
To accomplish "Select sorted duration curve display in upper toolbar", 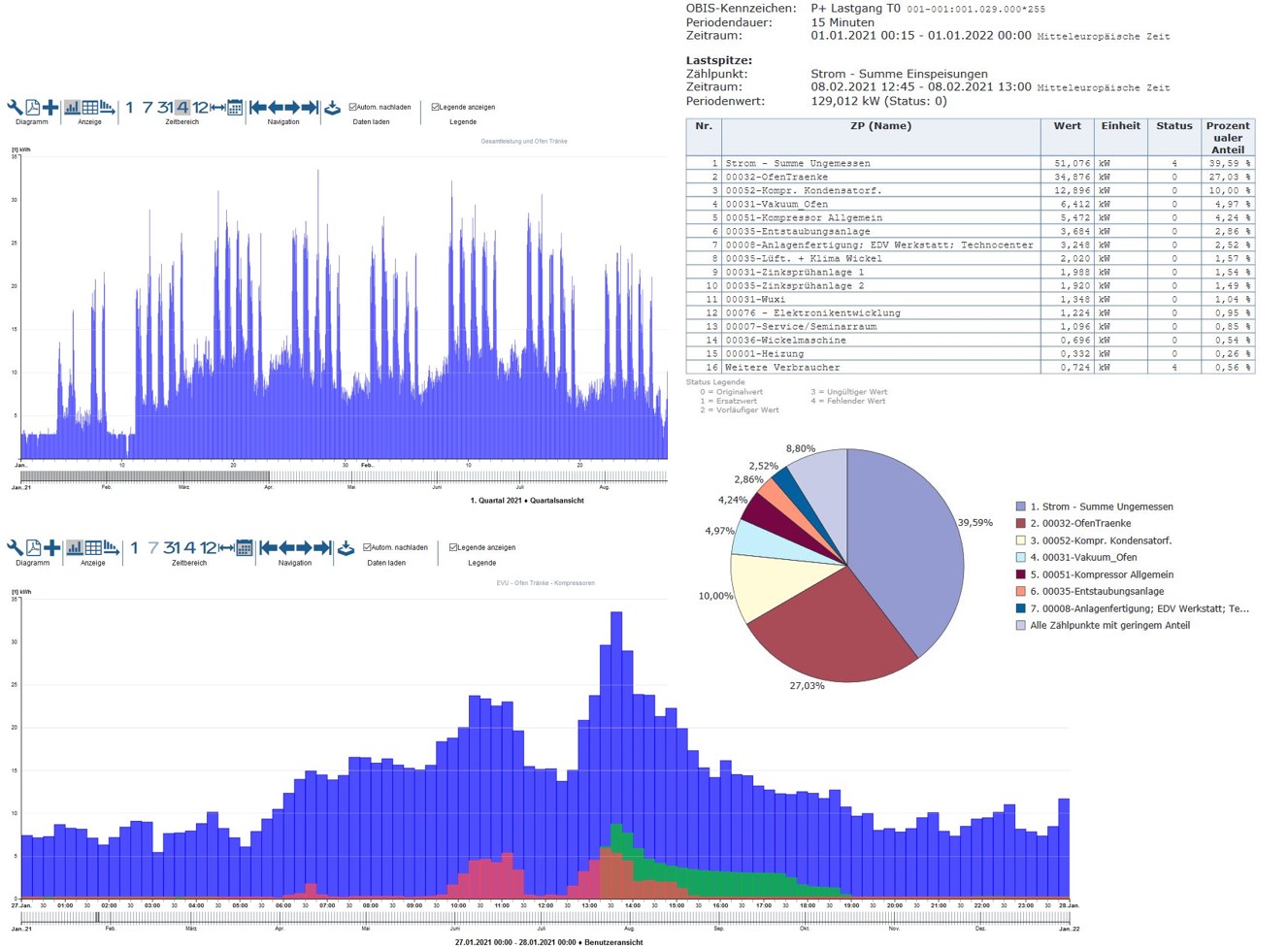I will point(108,108).
